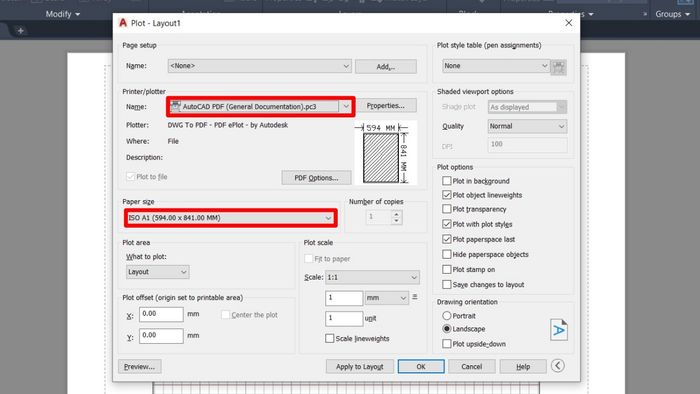This screenshot has height=394, width=700.
Task: Open the printer Name dropdown
Action: coord(261,107)
